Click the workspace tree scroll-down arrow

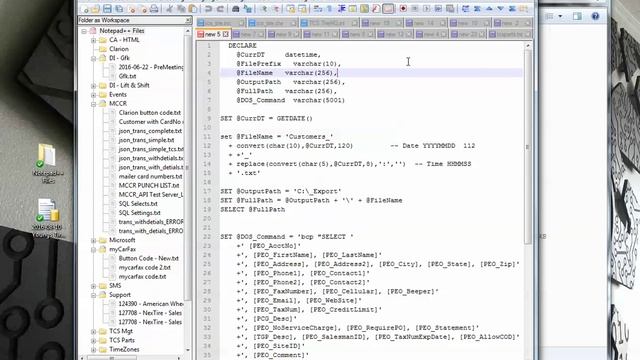coord(188,350)
